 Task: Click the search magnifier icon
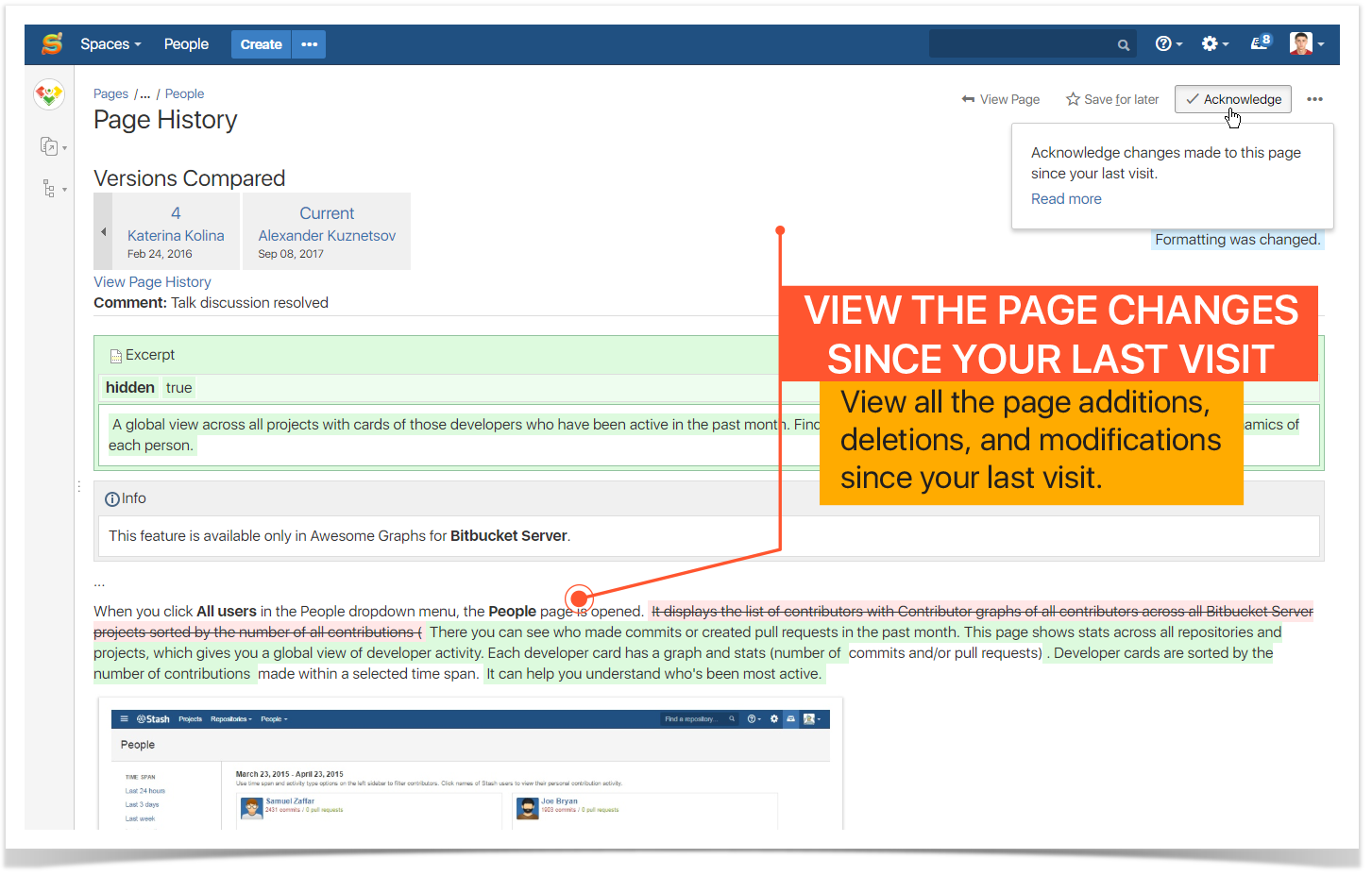tap(1124, 44)
